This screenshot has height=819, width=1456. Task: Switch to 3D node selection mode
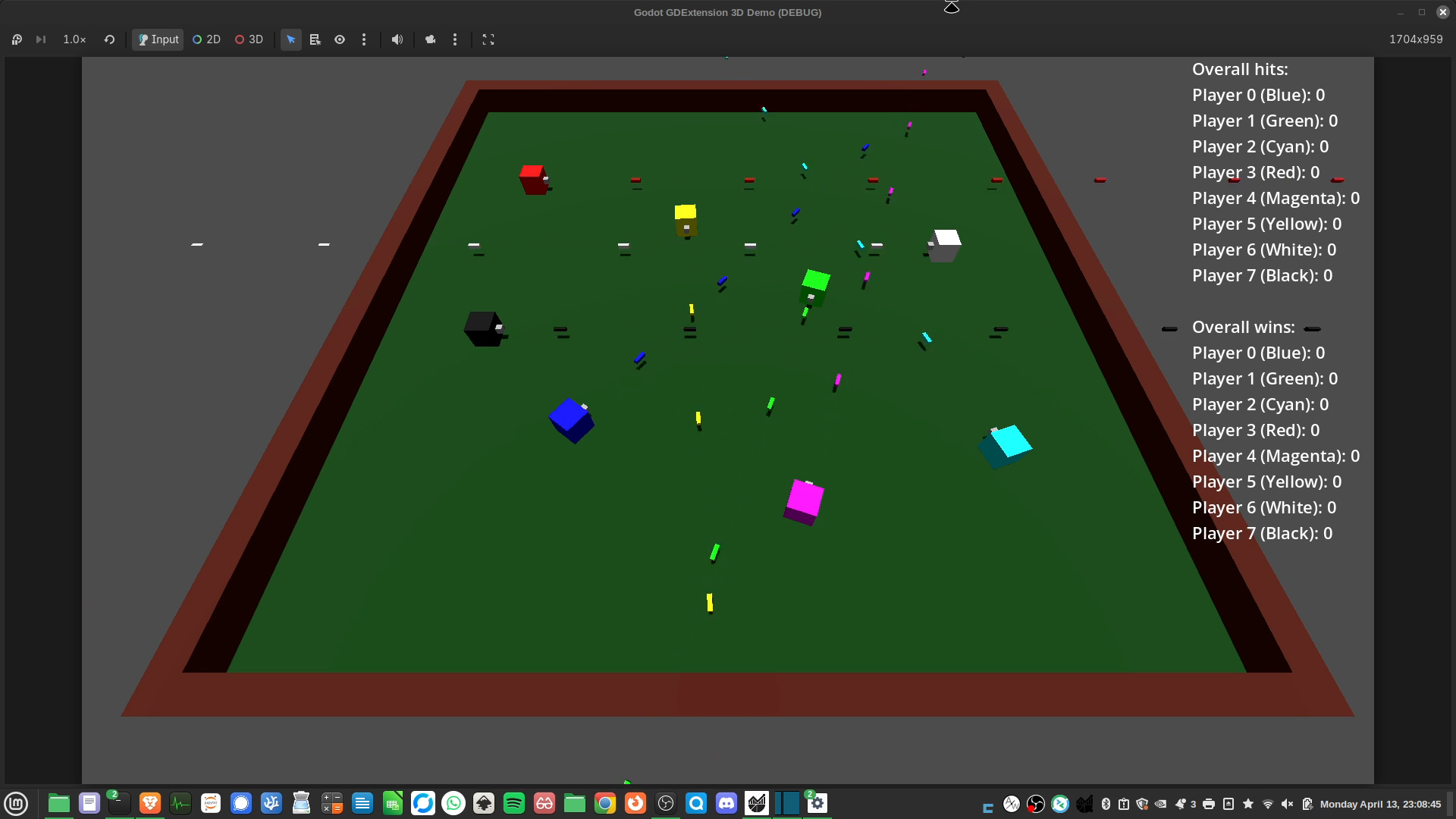249,39
